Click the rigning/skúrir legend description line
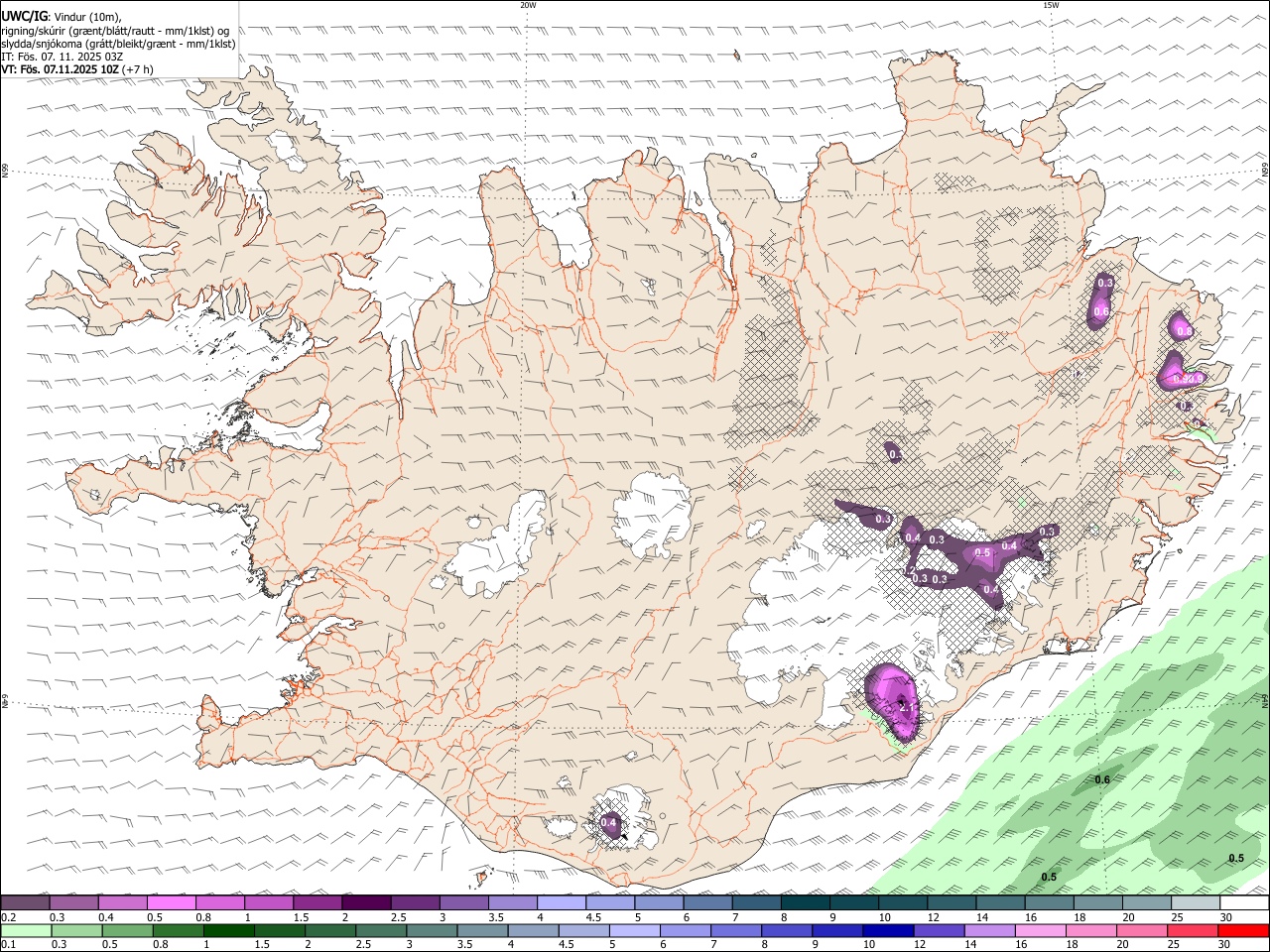The height and width of the screenshot is (952, 1270). click(115, 30)
